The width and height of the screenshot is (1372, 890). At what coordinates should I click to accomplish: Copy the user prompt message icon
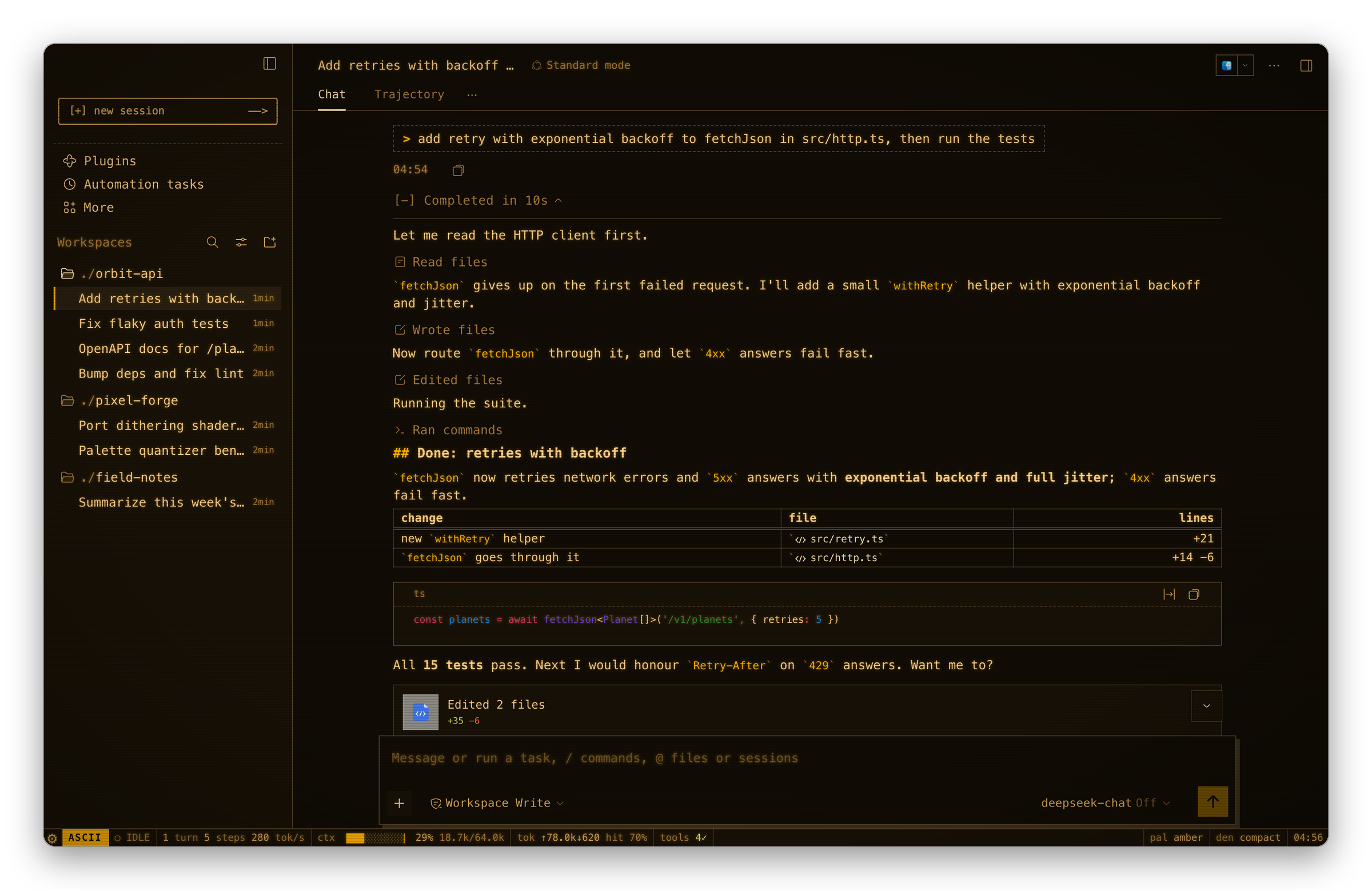click(458, 170)
